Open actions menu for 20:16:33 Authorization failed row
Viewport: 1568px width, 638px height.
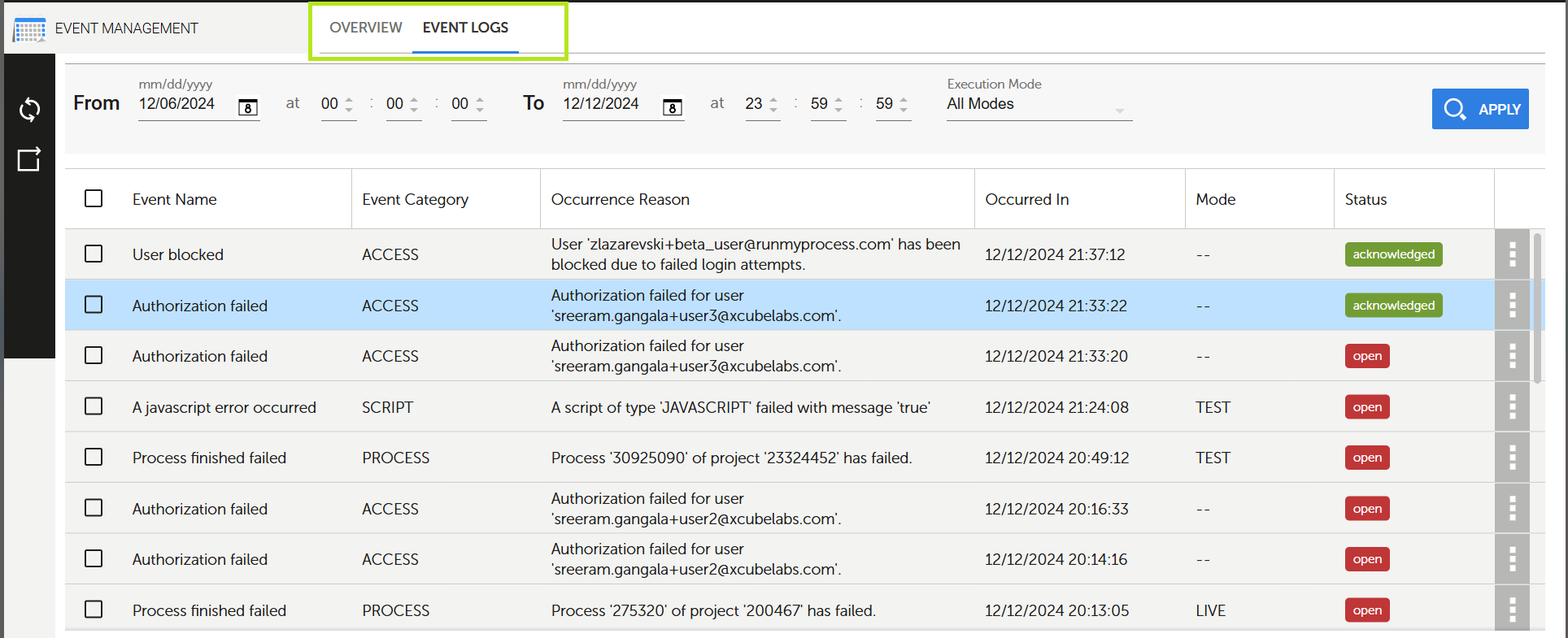click(1513, 509)
